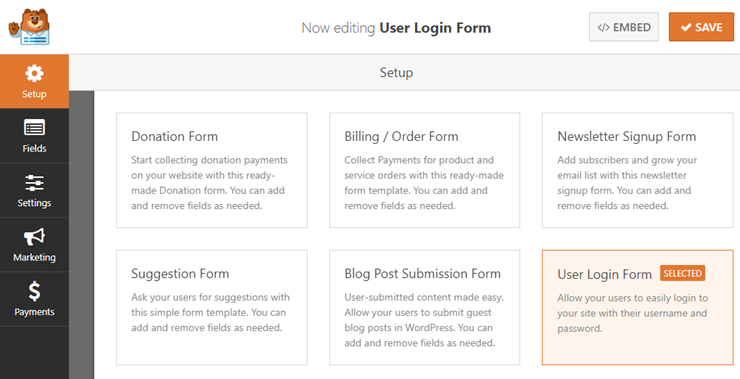Click the code brackets icon in Embed
740x379 pixels.
603,27
